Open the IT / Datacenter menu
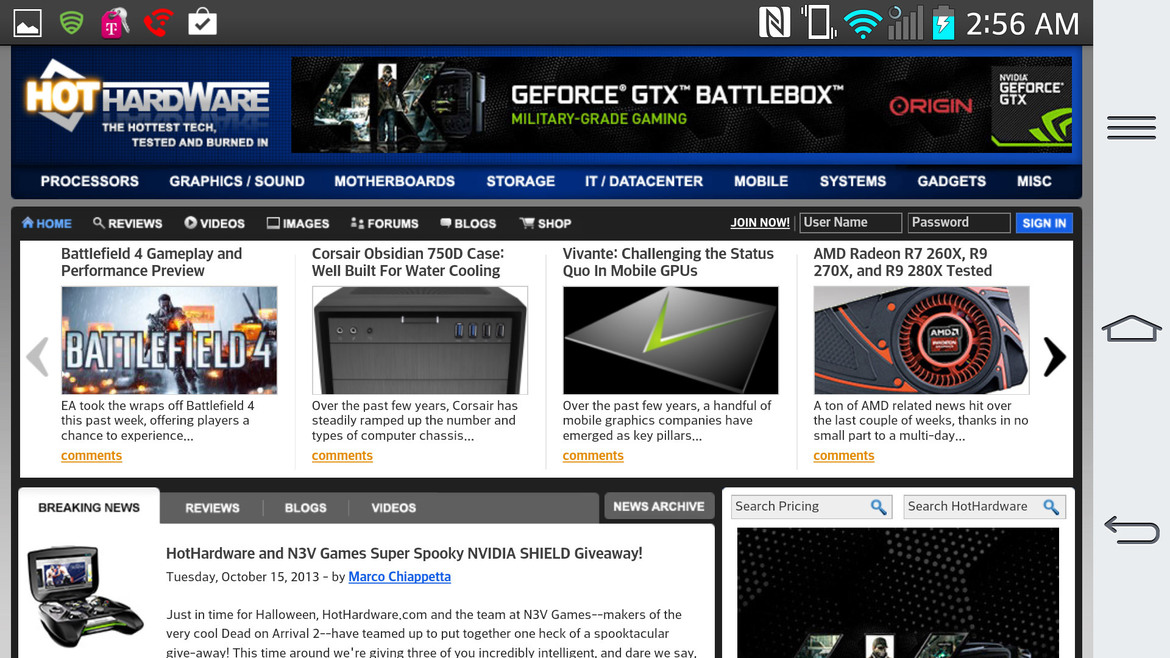The image size is (1170, 658). click(643, 181)
